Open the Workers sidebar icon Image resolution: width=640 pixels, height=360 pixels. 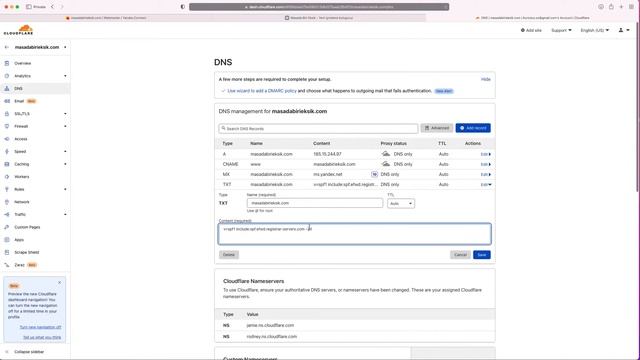point(7,177)
